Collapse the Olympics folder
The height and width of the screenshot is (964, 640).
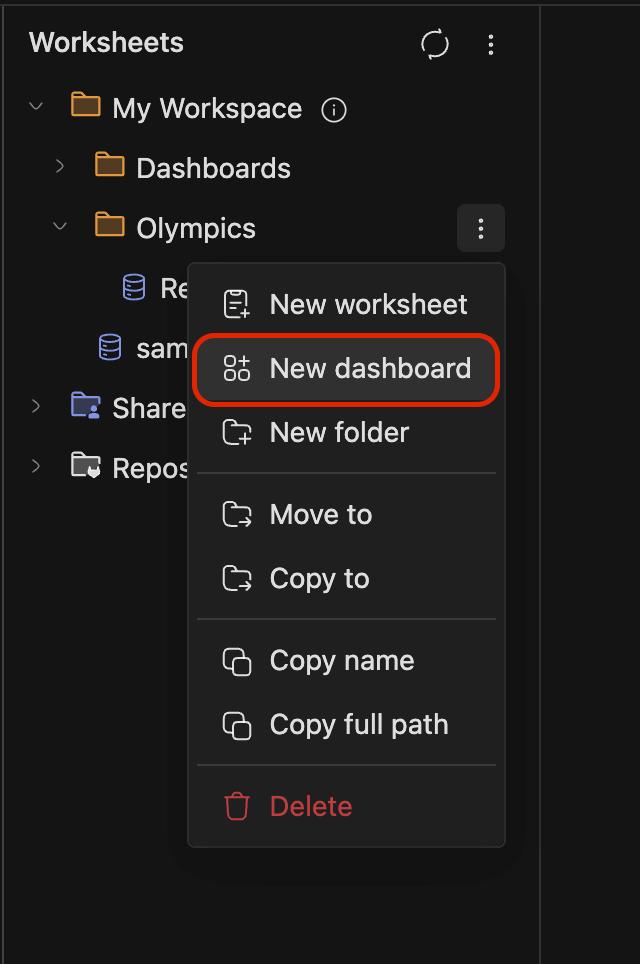tap(60, 227)
